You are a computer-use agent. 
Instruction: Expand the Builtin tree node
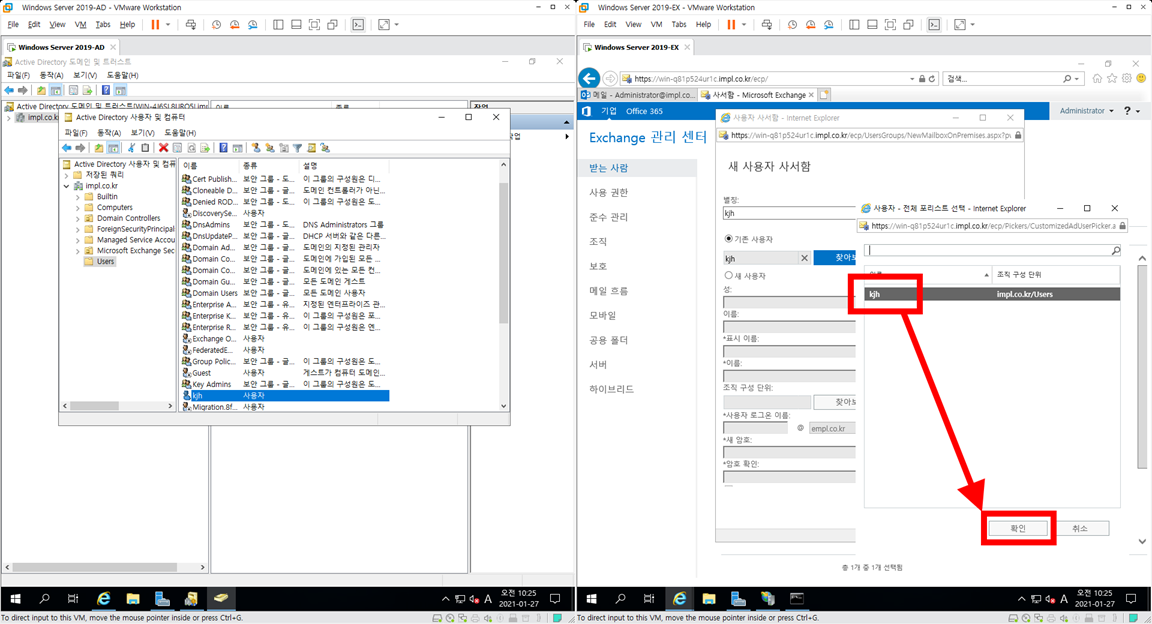click(x=78, y=197)
